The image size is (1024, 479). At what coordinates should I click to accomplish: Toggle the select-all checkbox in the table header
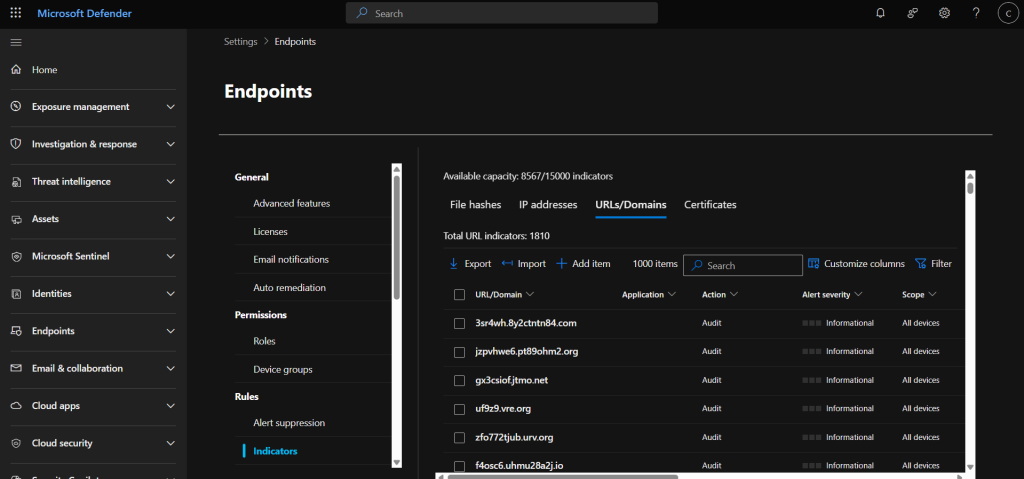[459, 295]
